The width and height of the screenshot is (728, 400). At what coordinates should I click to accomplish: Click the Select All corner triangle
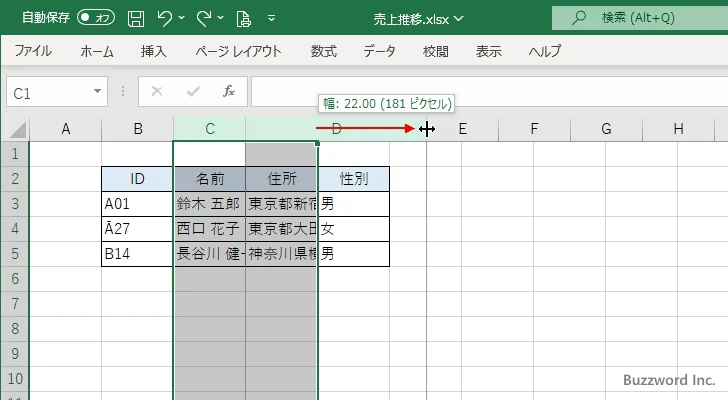click(x=17, y=129)
